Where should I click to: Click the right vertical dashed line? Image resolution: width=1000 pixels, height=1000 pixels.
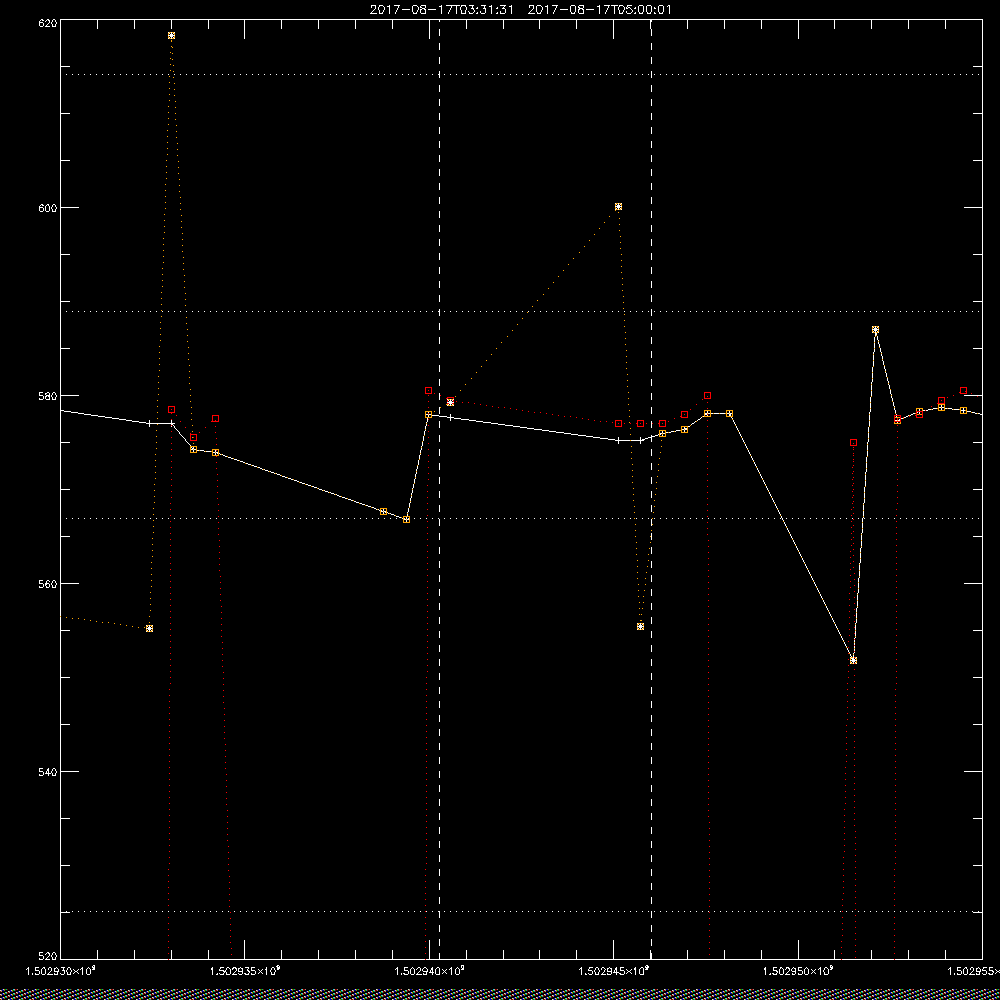coord(651,489)
